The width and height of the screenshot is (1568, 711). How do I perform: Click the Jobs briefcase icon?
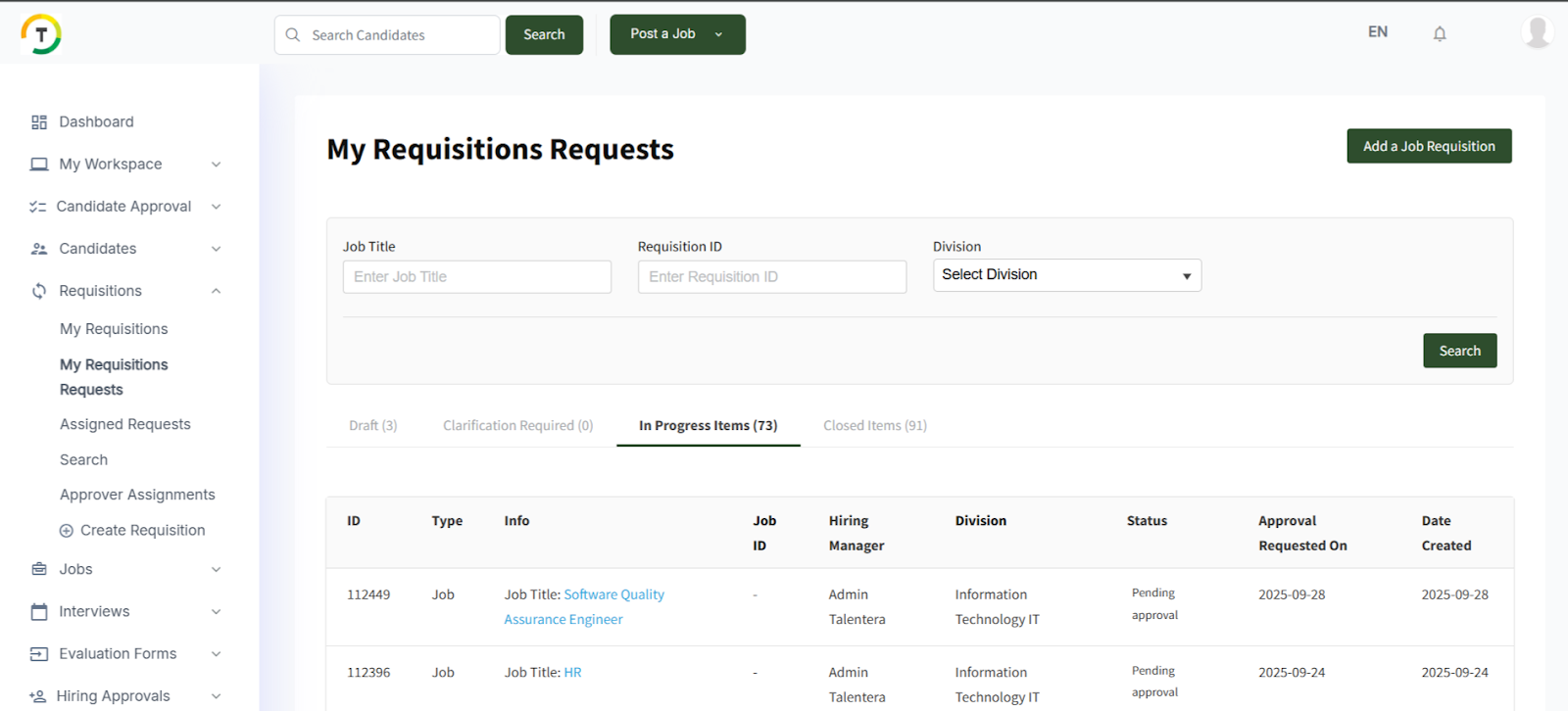click(39, 569)
